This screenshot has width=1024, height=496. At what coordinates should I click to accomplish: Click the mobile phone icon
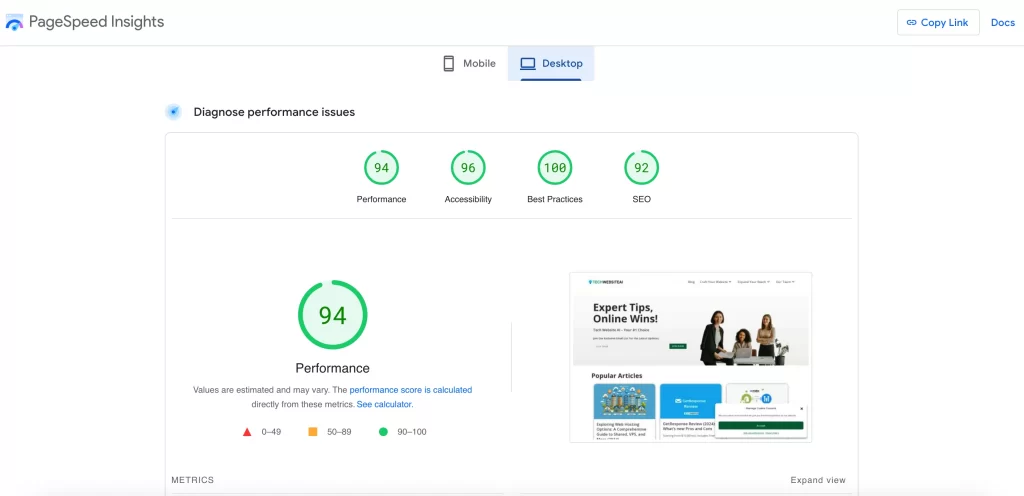point(449,63)
